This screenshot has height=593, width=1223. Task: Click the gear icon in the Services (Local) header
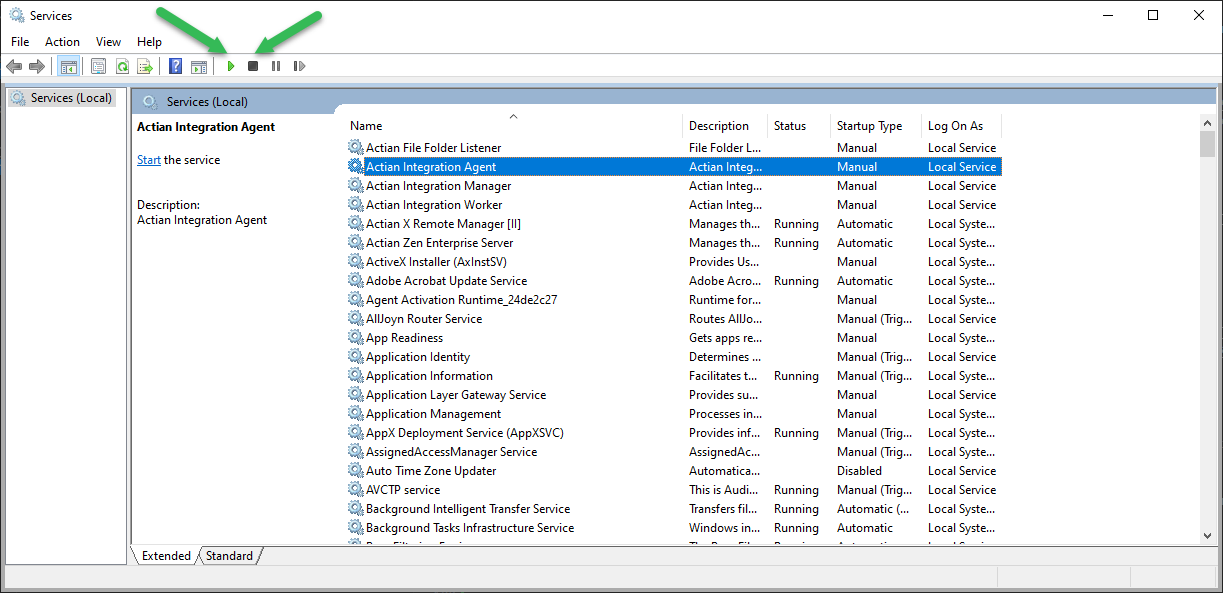coord(150,102)
